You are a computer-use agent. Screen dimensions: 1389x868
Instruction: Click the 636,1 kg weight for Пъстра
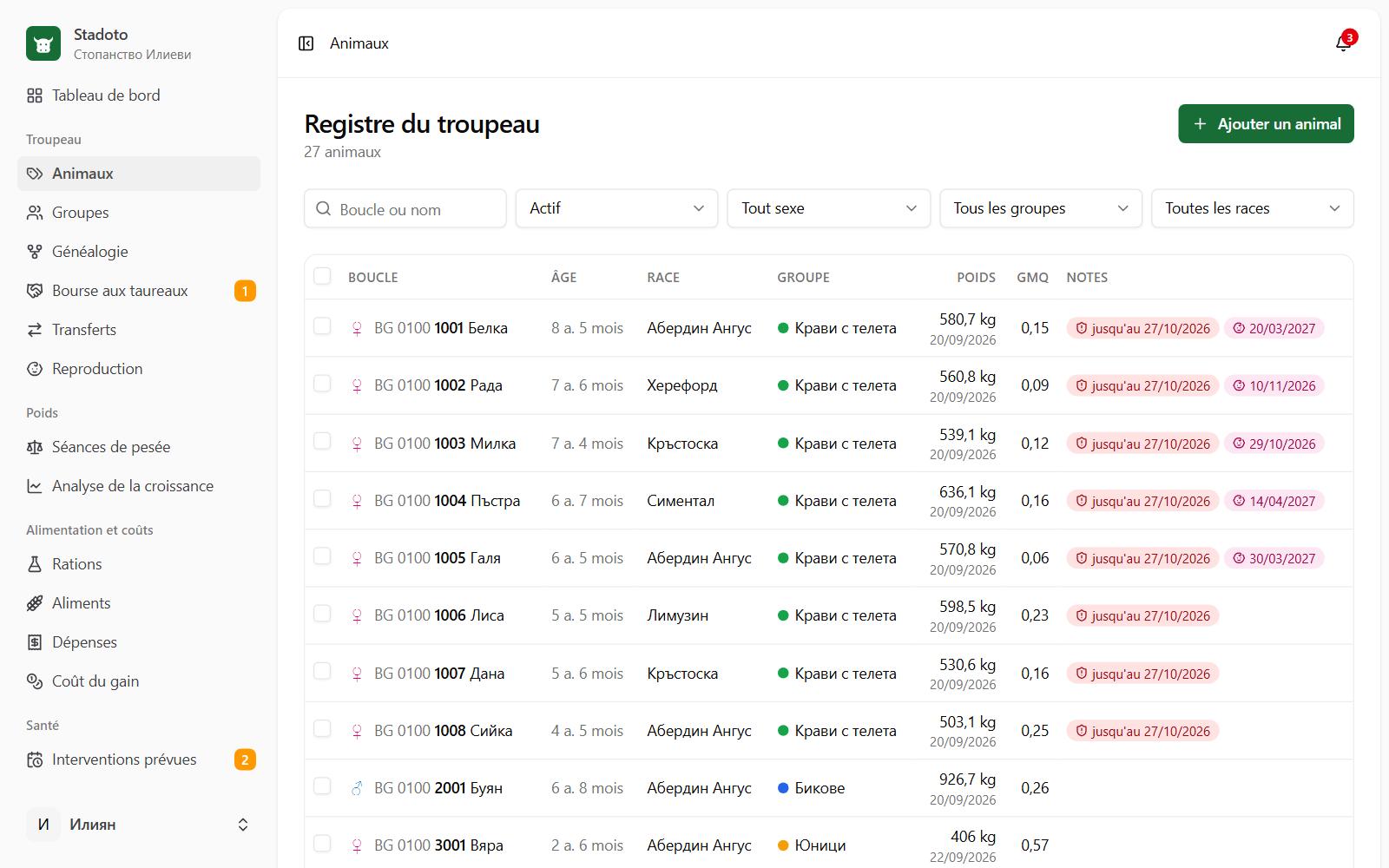click(967, 492)
